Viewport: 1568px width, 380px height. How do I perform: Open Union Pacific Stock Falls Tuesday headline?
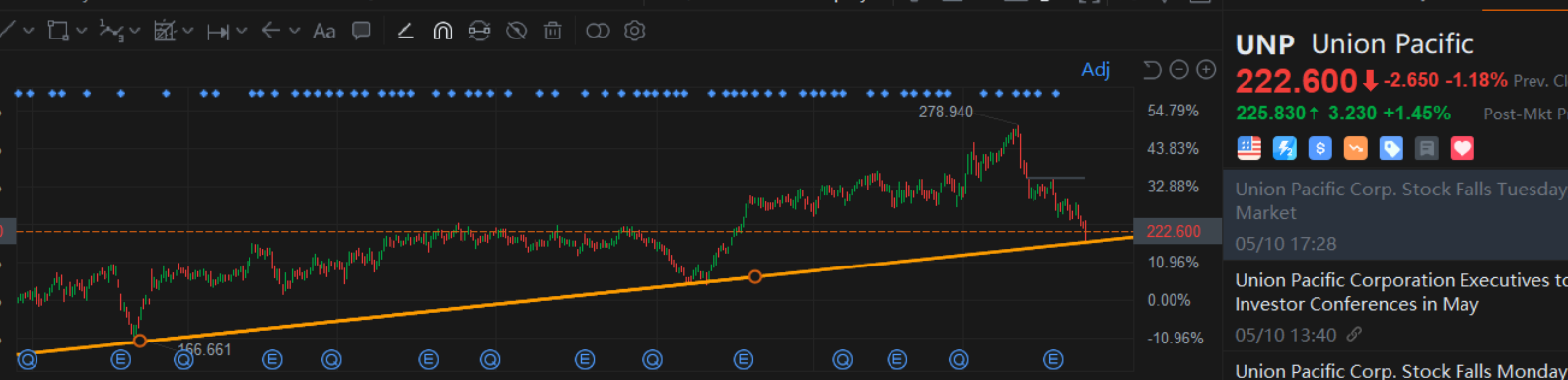(1401, 200)
